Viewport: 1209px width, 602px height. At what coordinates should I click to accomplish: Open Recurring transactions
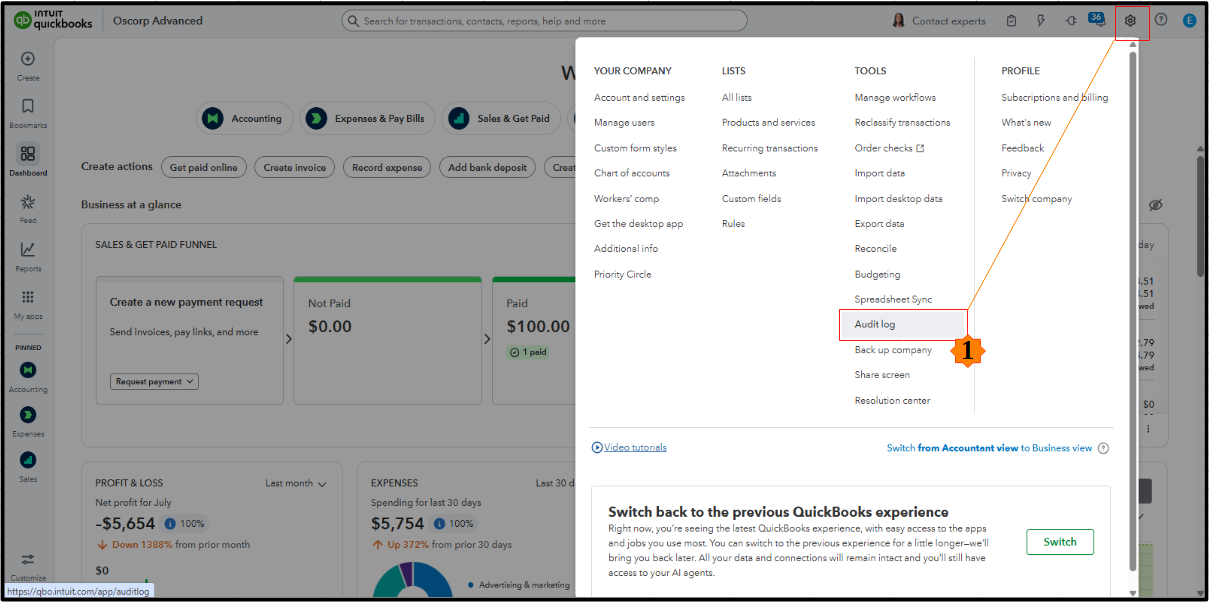coord(770,148)
